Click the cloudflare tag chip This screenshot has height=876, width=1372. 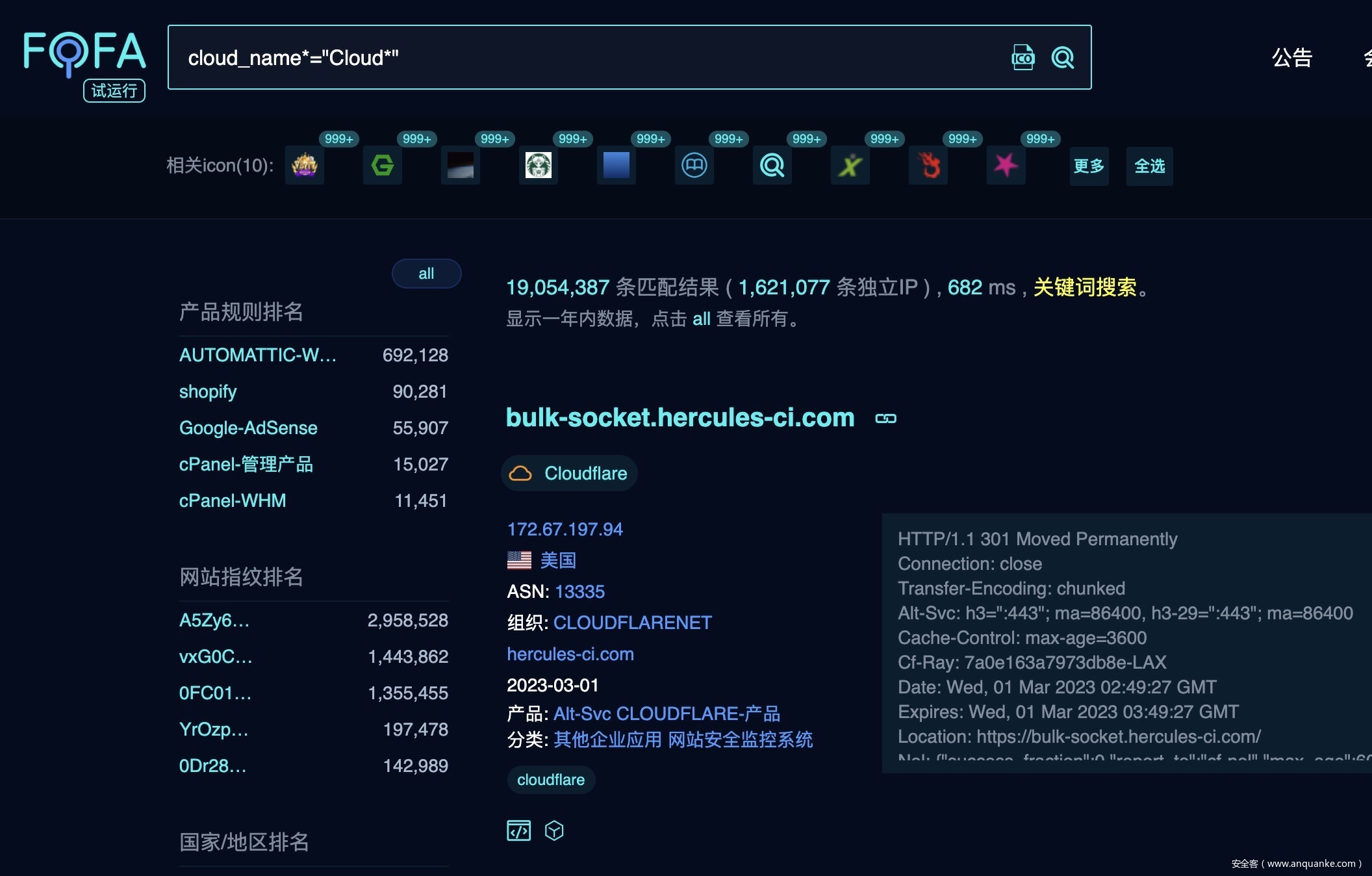click(x=550, y=780)
